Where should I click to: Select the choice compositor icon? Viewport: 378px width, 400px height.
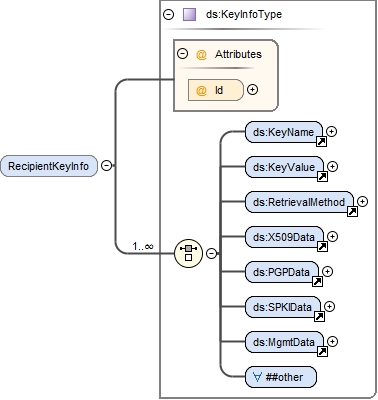point(188,253)
